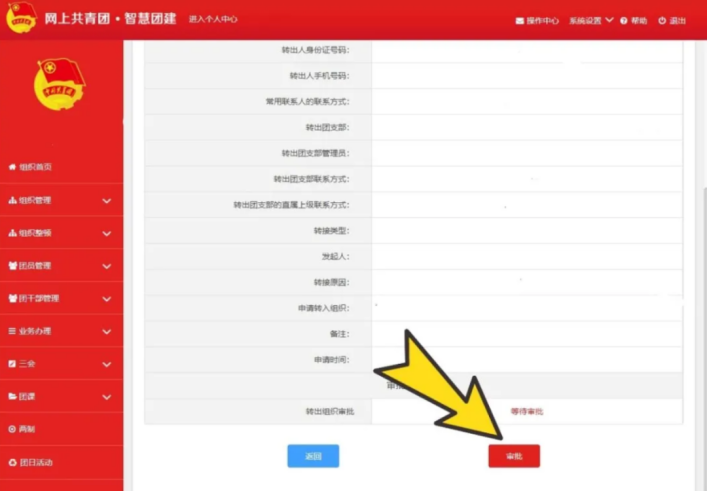Click the 操作中心 envelope icon
This screenshot has height=491, width=707.
pos(520,21)
